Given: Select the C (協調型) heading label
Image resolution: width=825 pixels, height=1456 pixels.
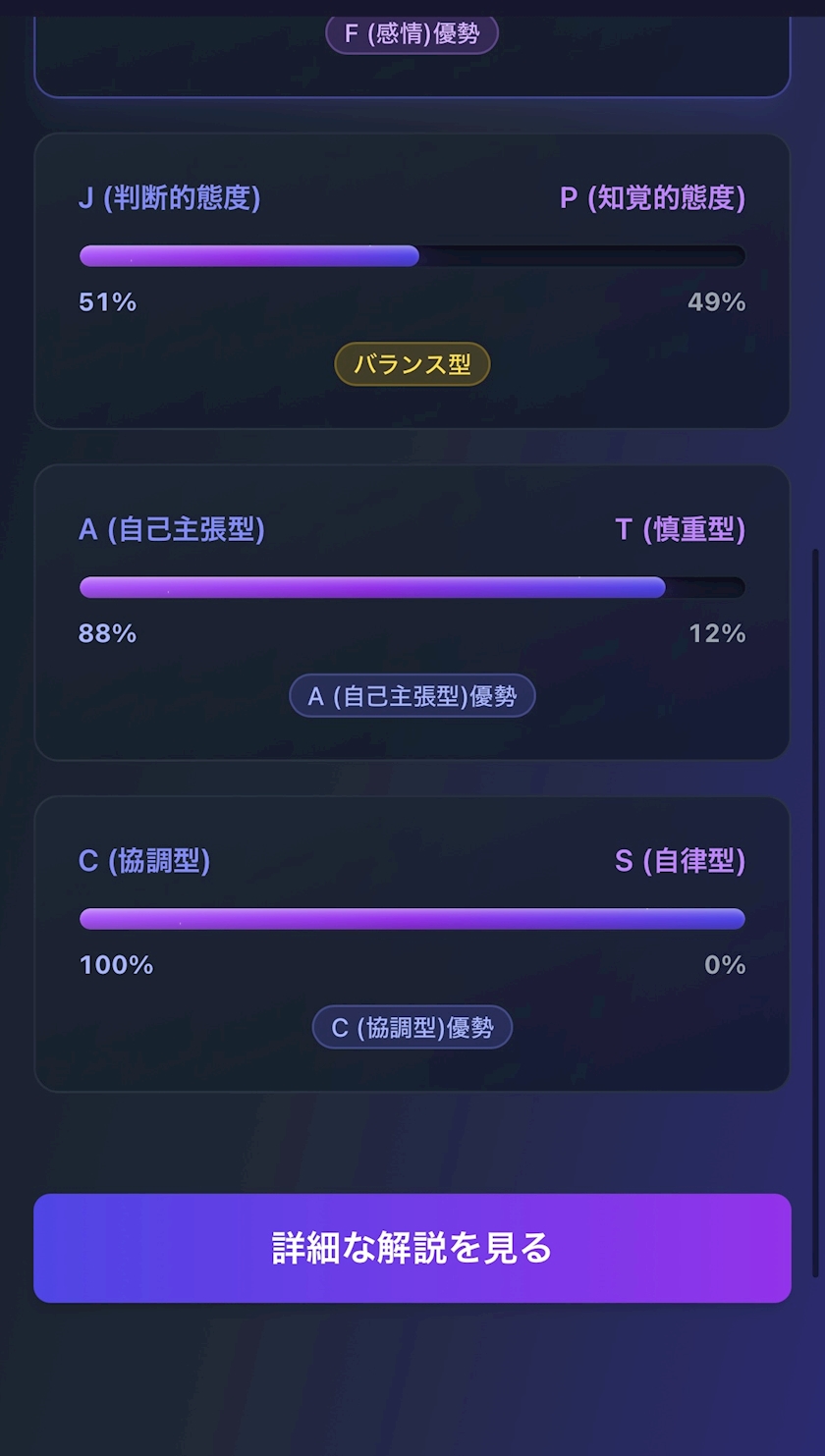Looking at the screenshot, I should pos(144,862).
